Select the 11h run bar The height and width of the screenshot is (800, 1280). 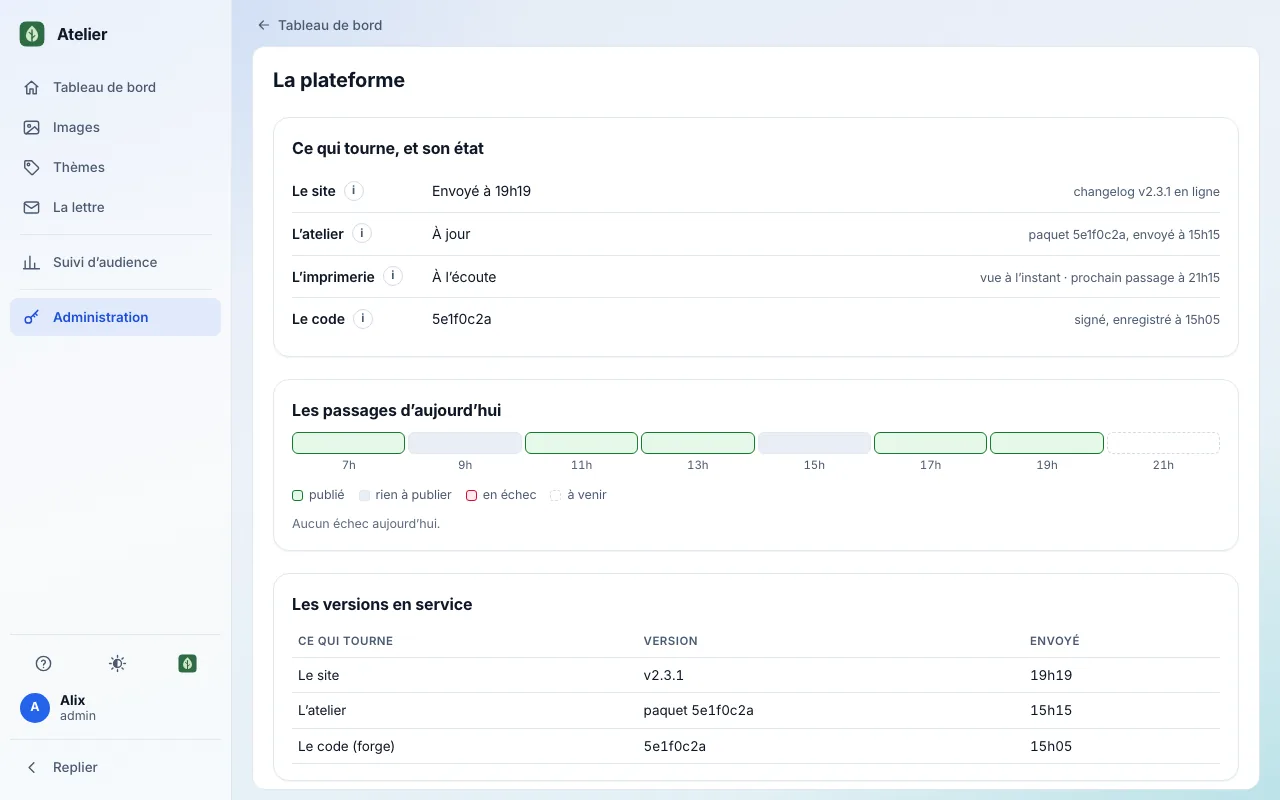pyautogui.click(x=581, y=443)
